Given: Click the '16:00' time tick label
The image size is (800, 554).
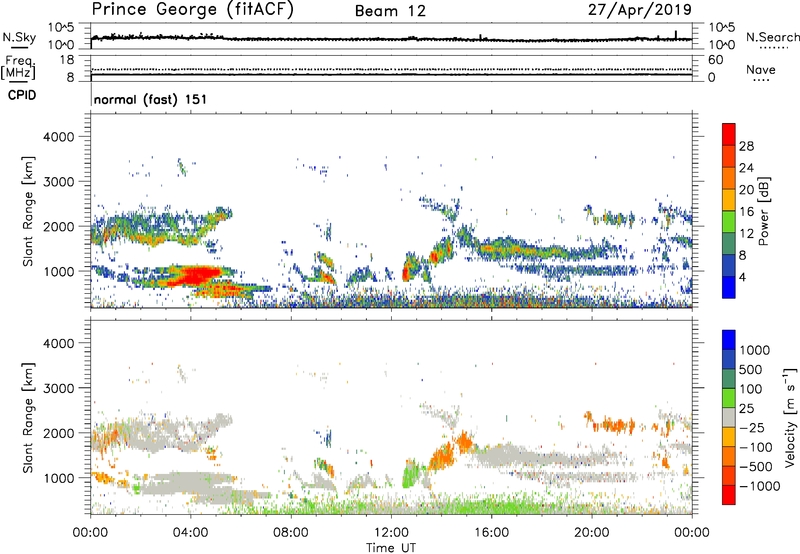Looking at the screenshot, I should pyautogui.click(x=491, y=533).
